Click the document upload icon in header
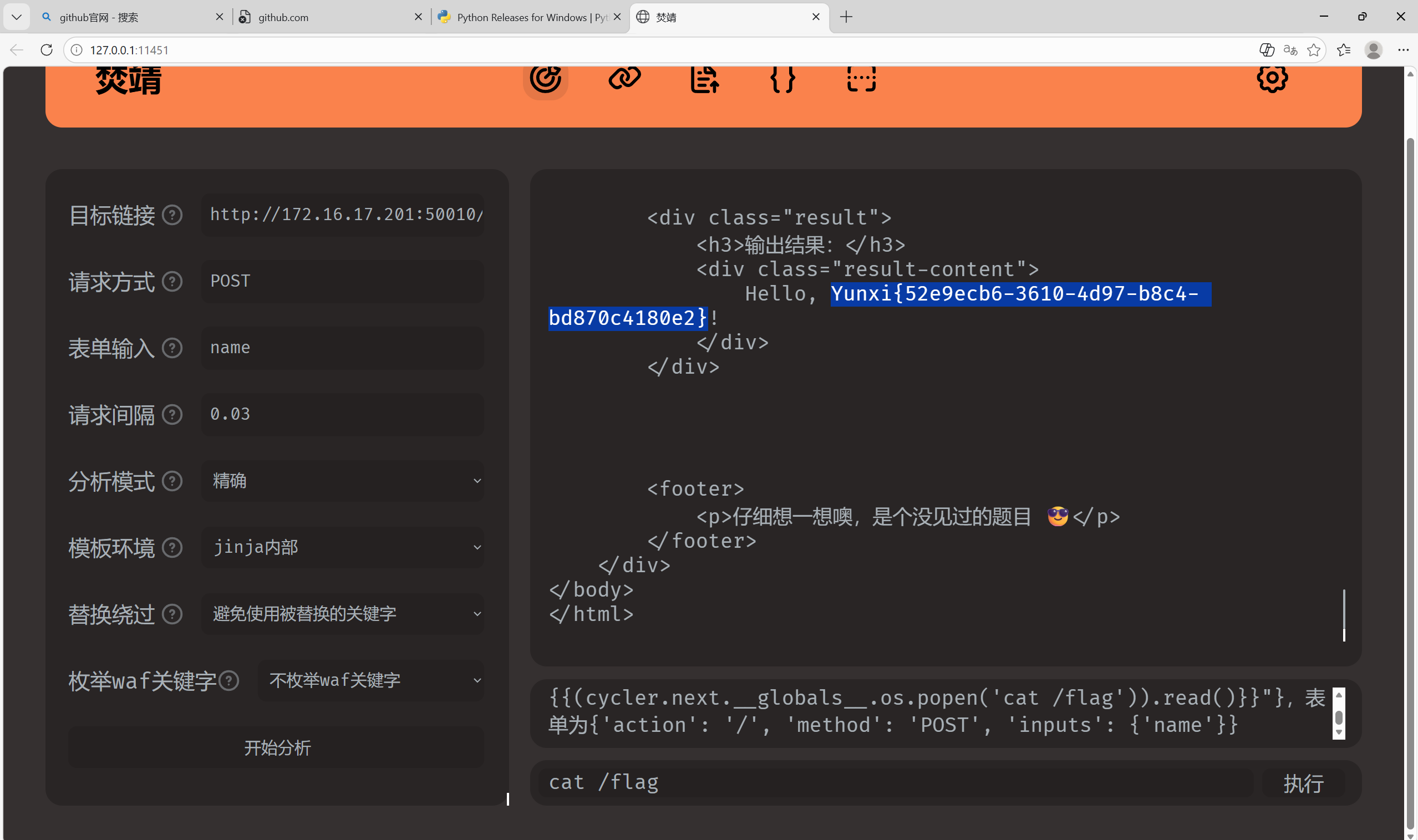The image size is (1418, 840). tap(704, 79)
